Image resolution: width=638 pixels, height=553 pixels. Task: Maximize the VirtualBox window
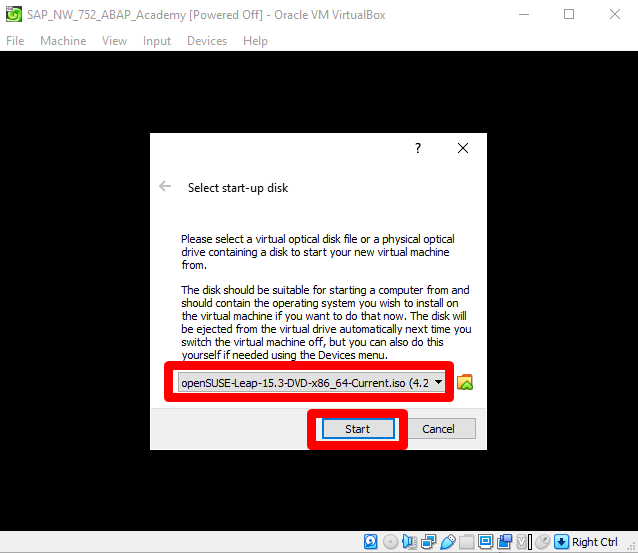tap(569, 14)
